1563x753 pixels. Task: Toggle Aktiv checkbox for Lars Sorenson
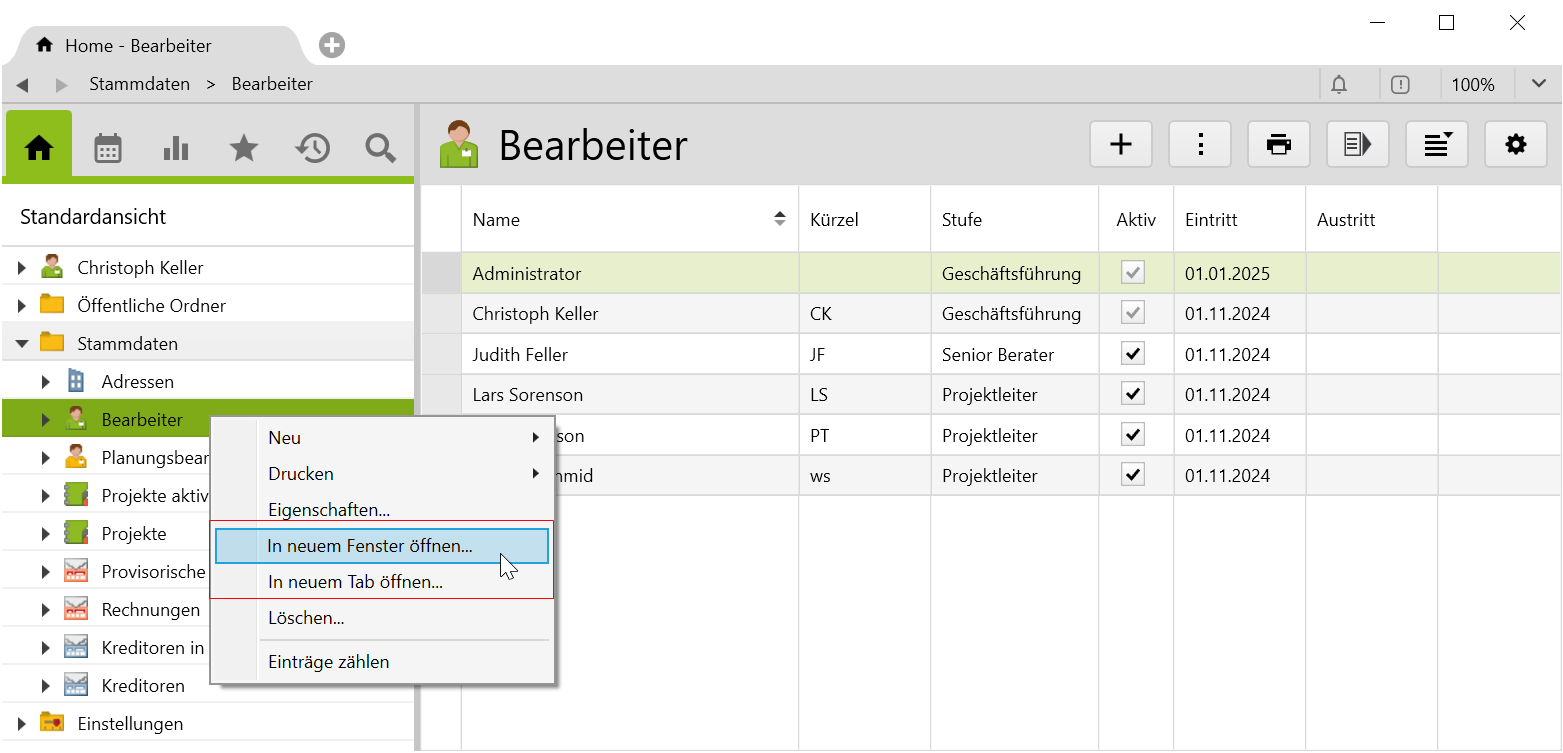pyautogui.click(x=1133, y=394)
